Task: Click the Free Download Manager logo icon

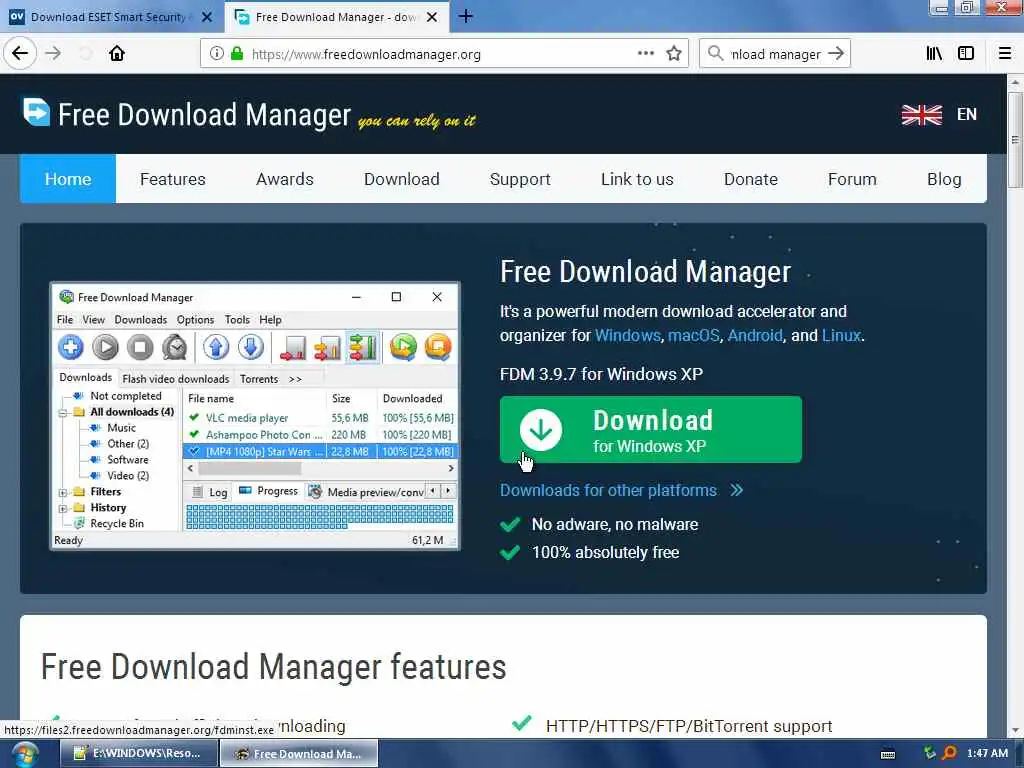Action: click(x=36, y=112)
